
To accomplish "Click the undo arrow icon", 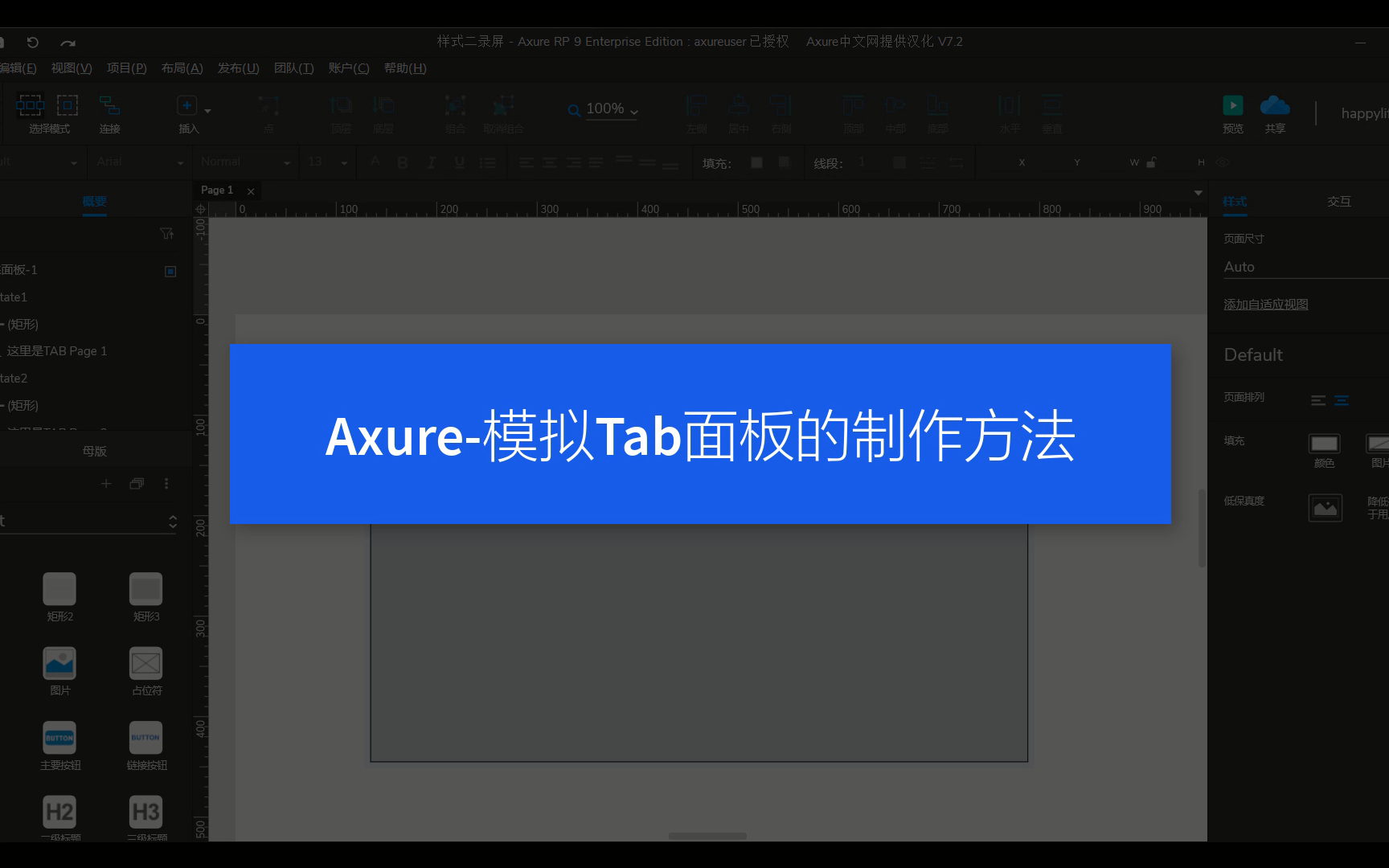I will coord(32,43).
